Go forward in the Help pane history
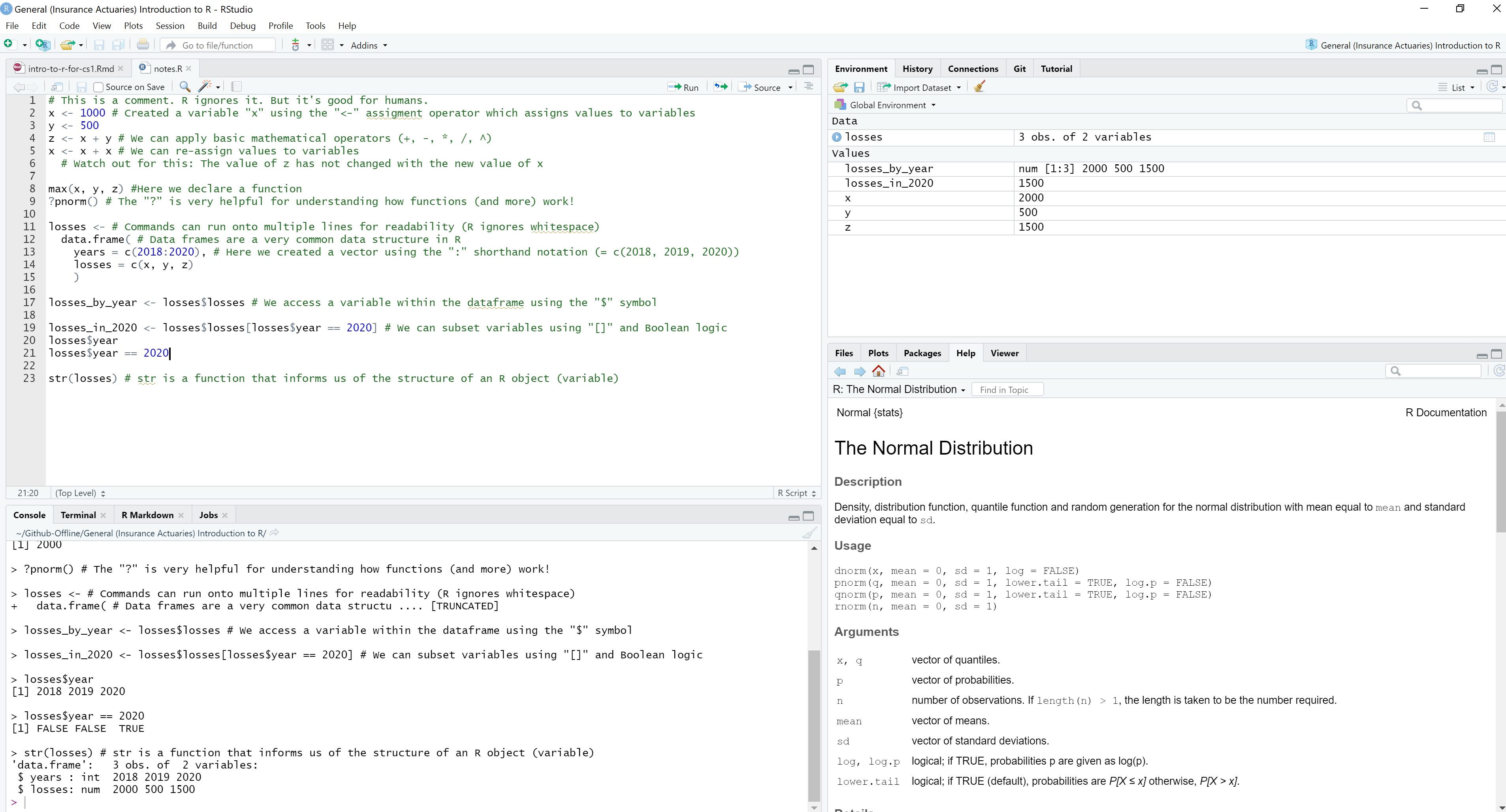Screen dimensions: 1506x812 [859, 371]
